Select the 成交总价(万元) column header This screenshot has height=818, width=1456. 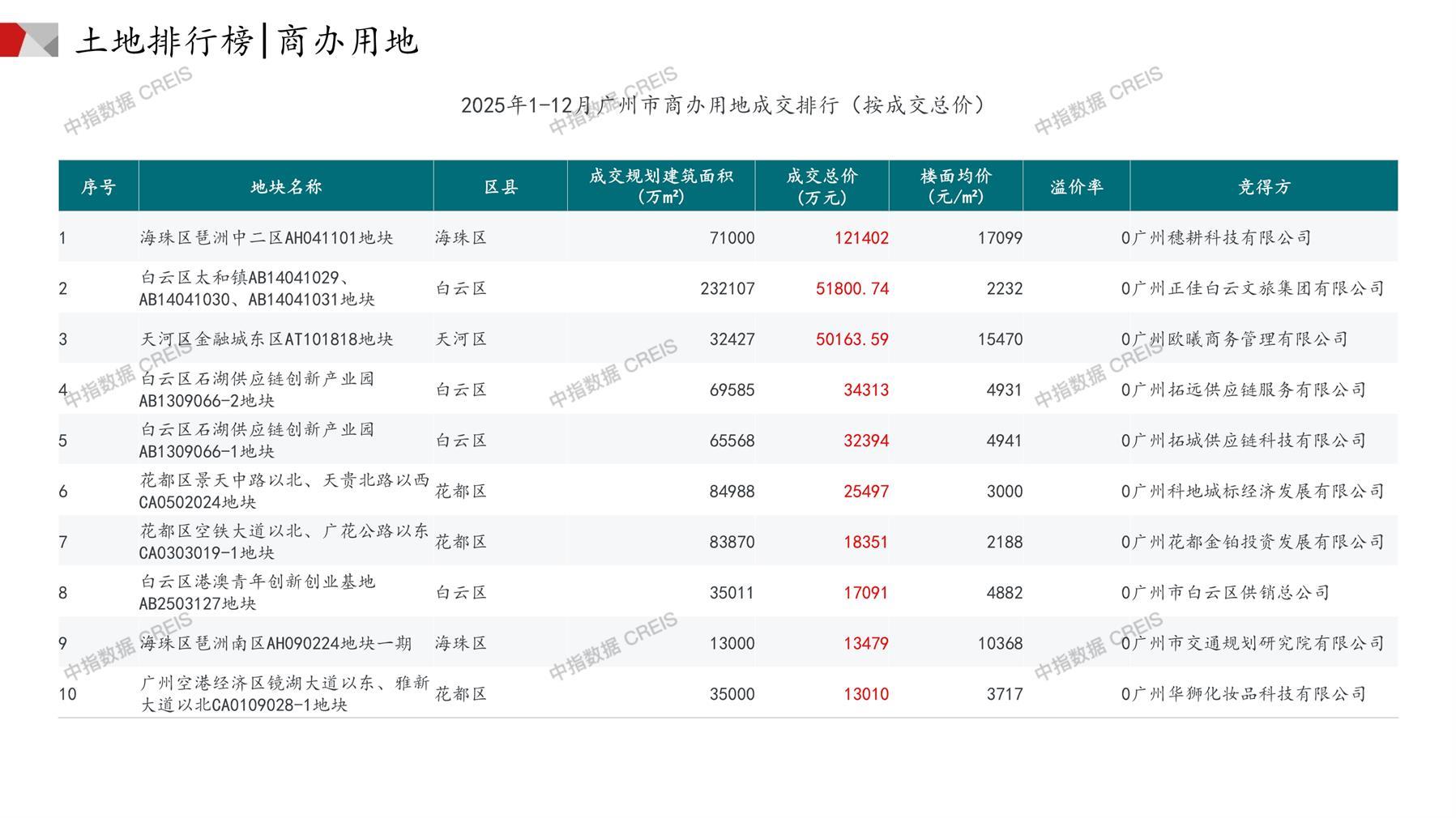point(822,187)
